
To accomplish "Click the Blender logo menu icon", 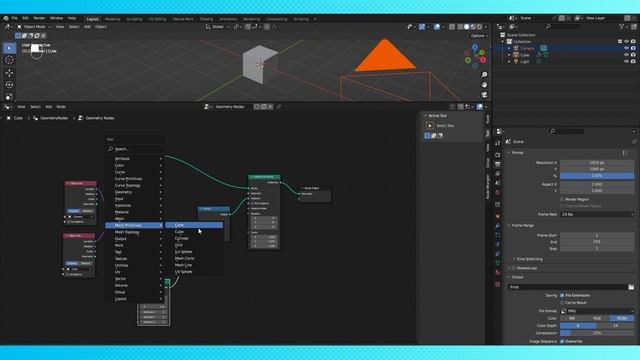I will [6, 18].
